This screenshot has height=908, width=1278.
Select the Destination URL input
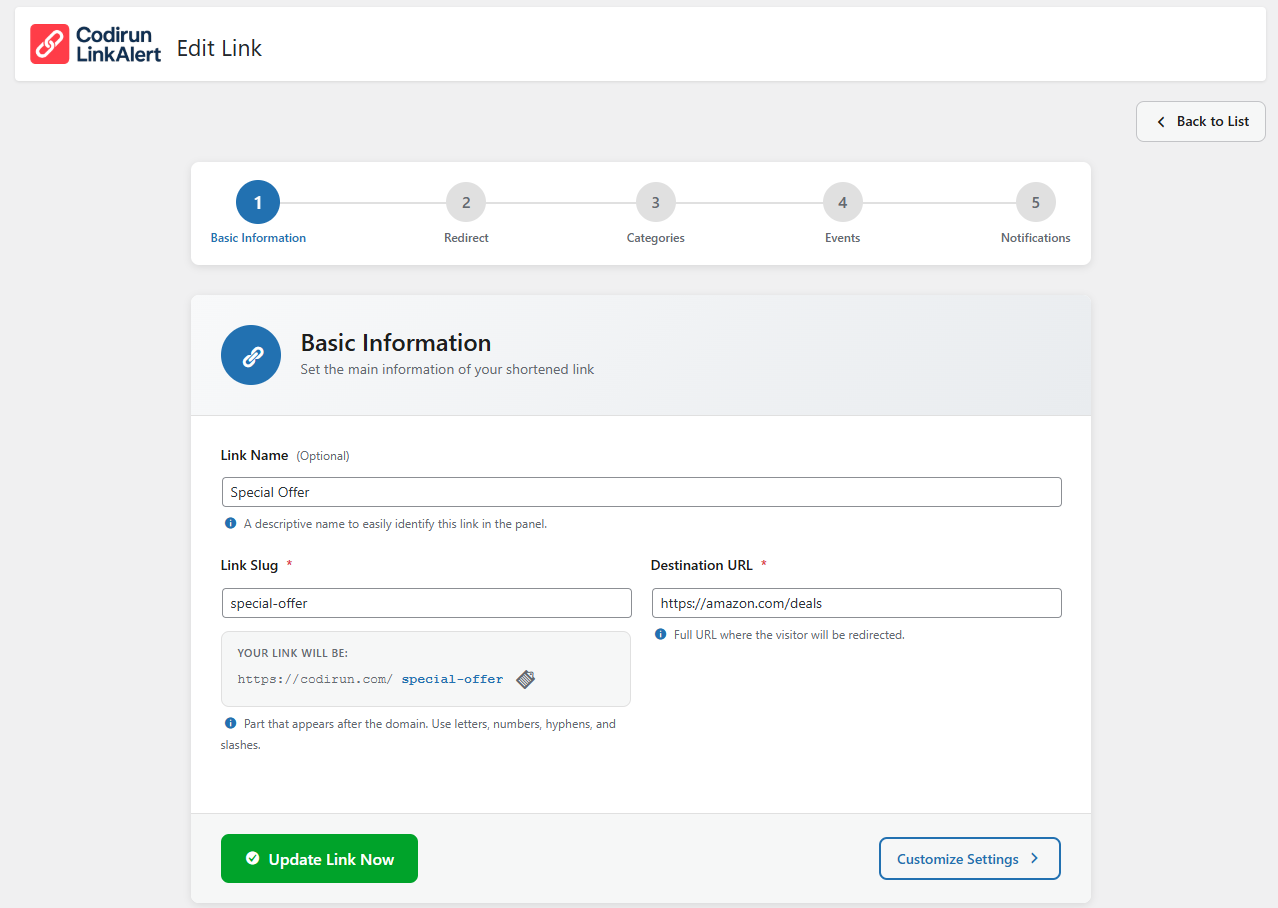point(856,603)
